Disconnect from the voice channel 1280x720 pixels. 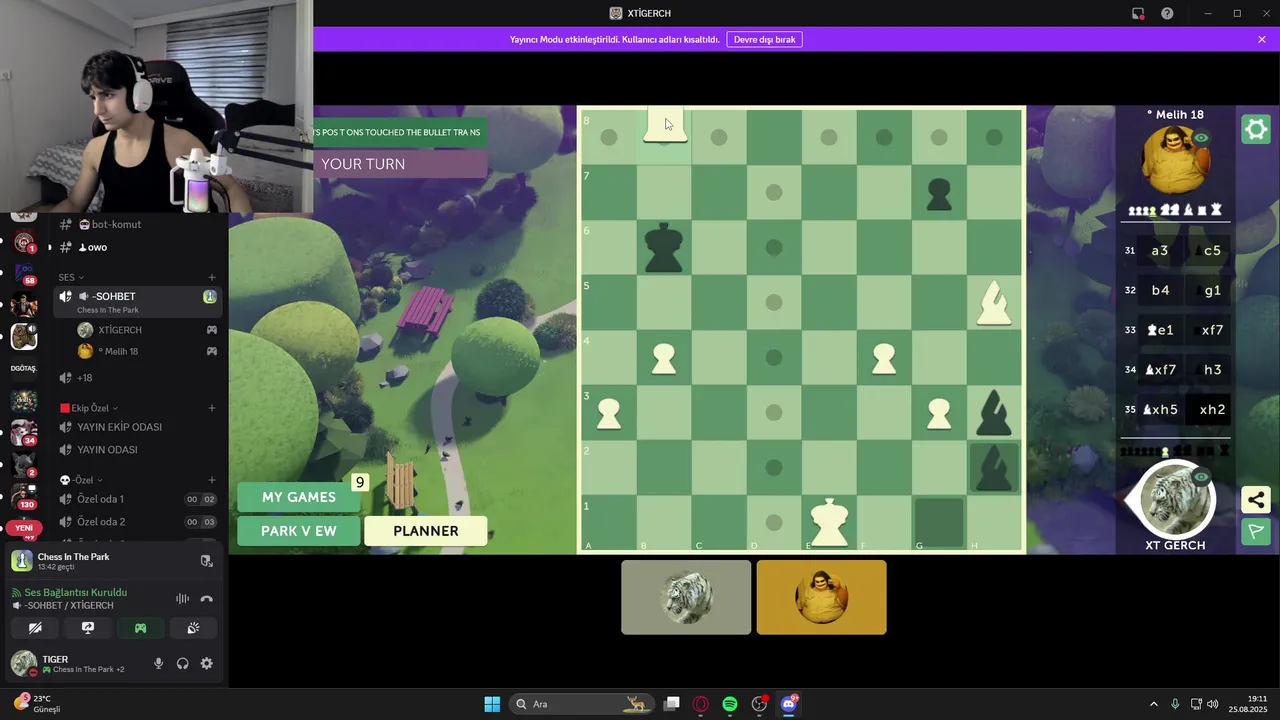(207, 598)
